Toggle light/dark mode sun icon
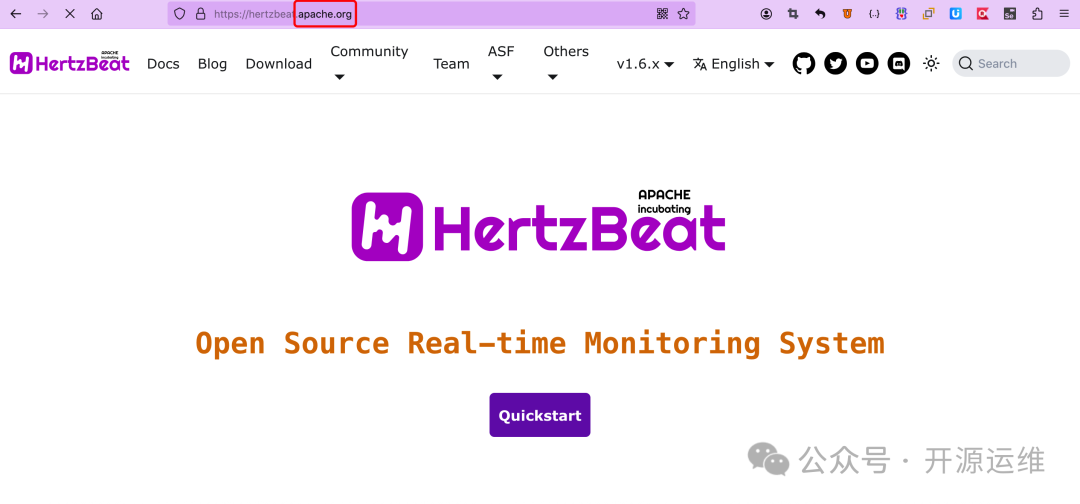The height and width of the screenshot is (504, 1080). point(931,63)
